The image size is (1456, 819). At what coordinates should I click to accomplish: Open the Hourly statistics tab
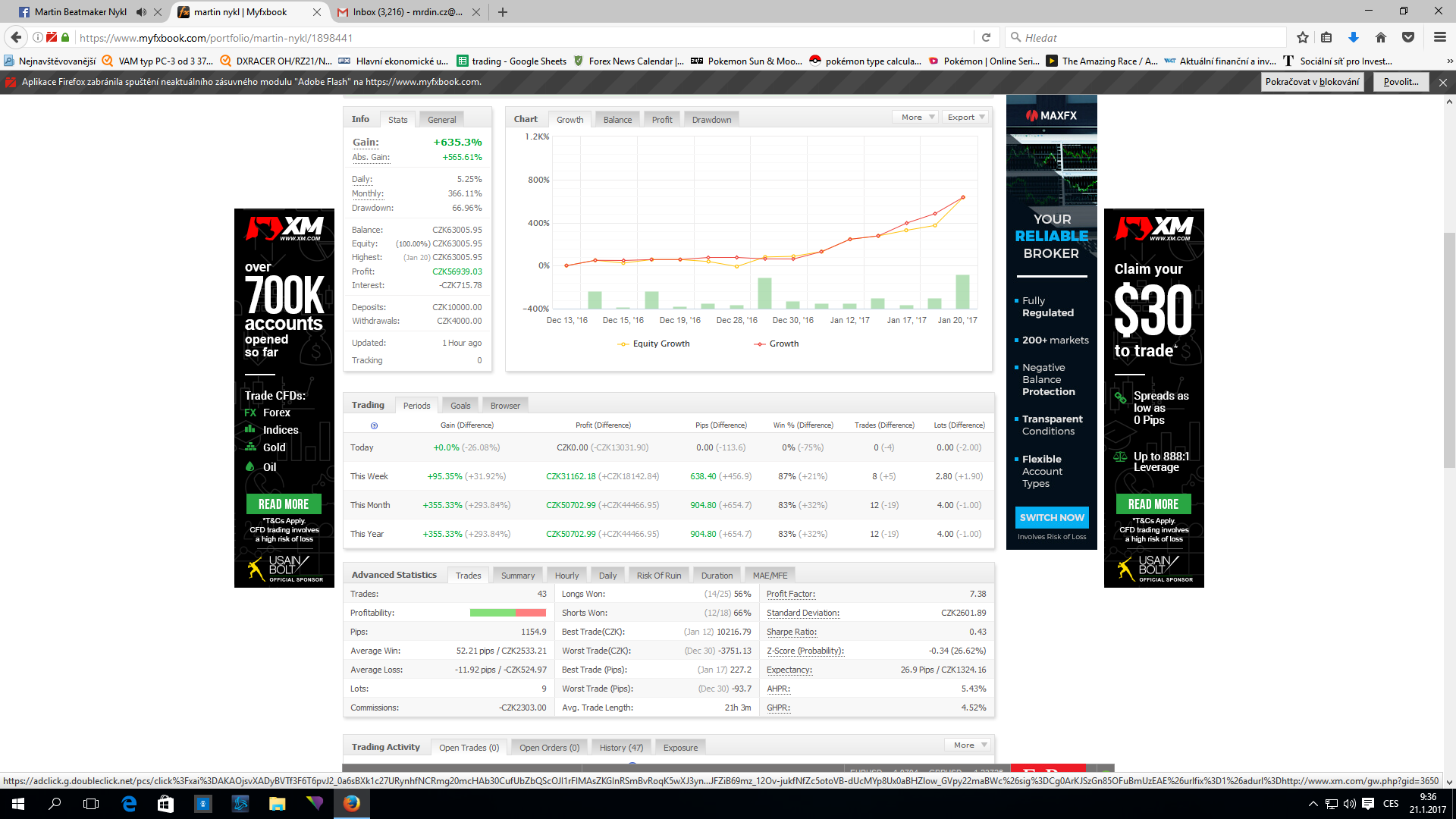coord(566,576)
